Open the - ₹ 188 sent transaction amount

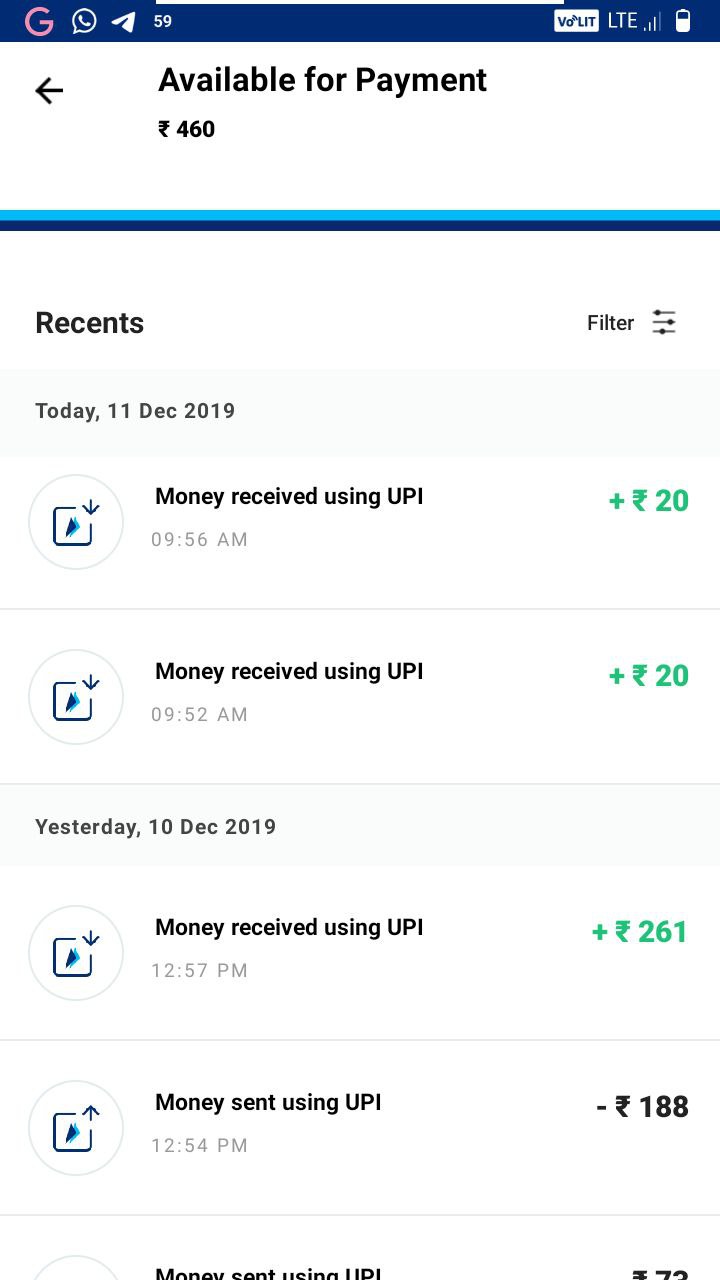pos(643,1107)
